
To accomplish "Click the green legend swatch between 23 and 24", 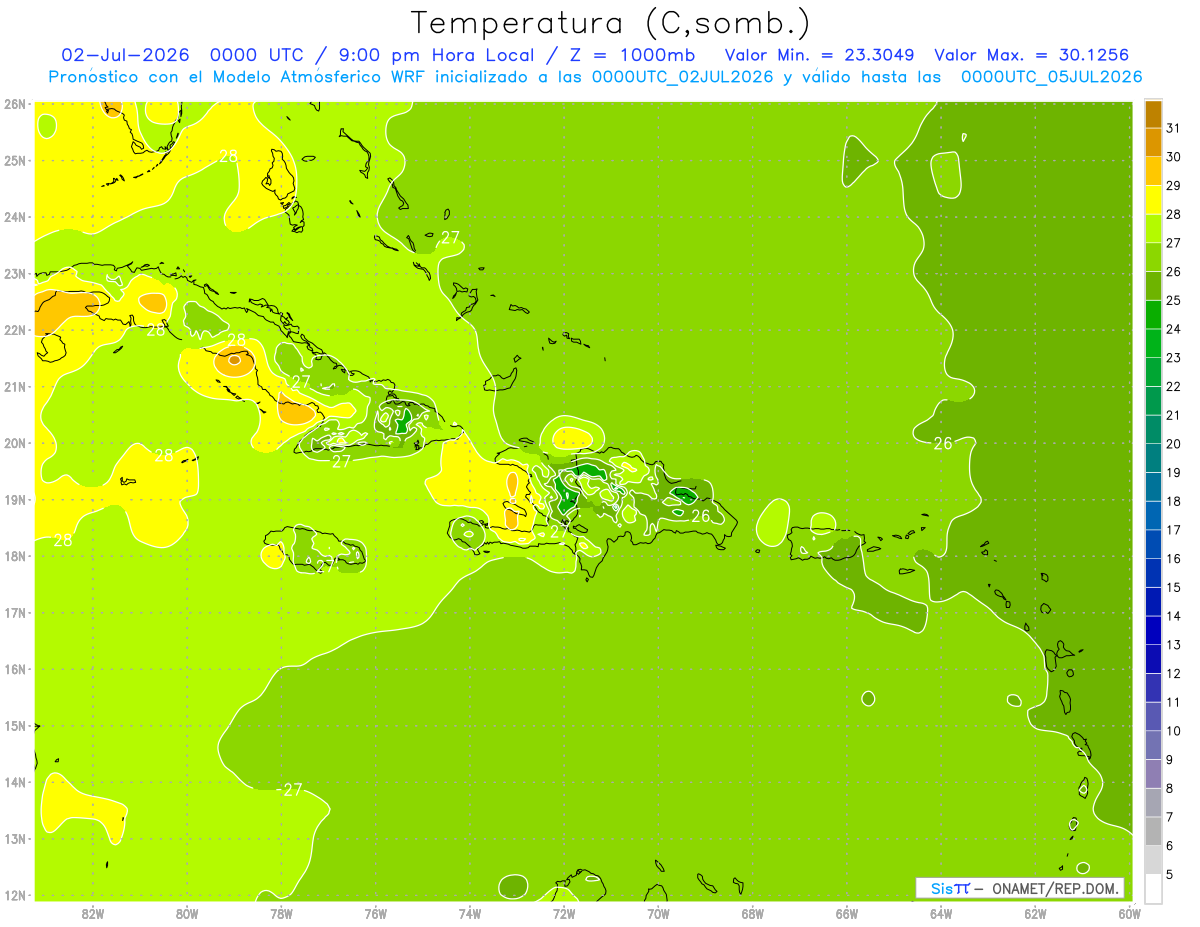I will click(1153, 342).
